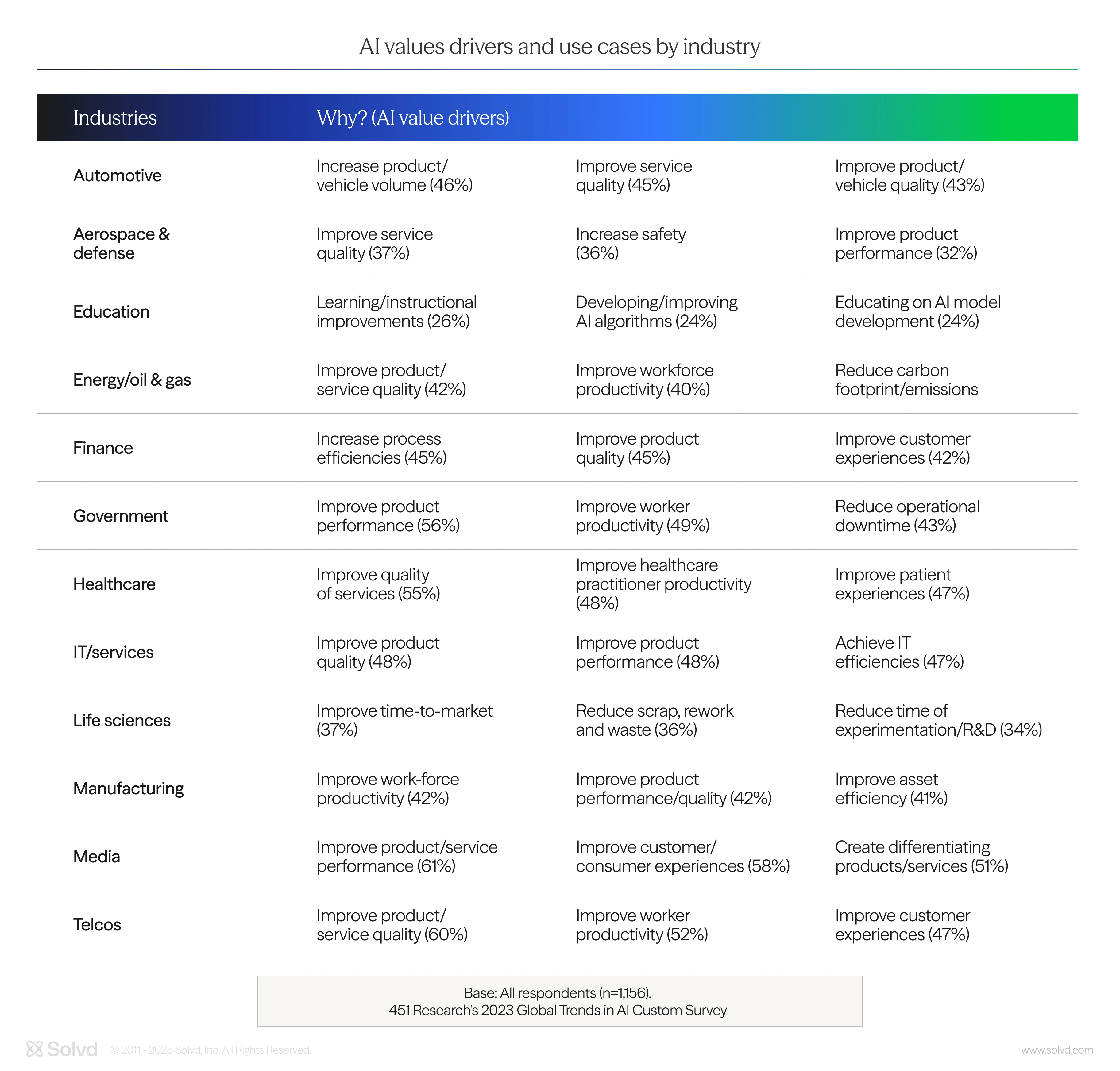The image size is (1120, 1071).
Task: Select the Automotive row label
Action: [x=117, y=175]
